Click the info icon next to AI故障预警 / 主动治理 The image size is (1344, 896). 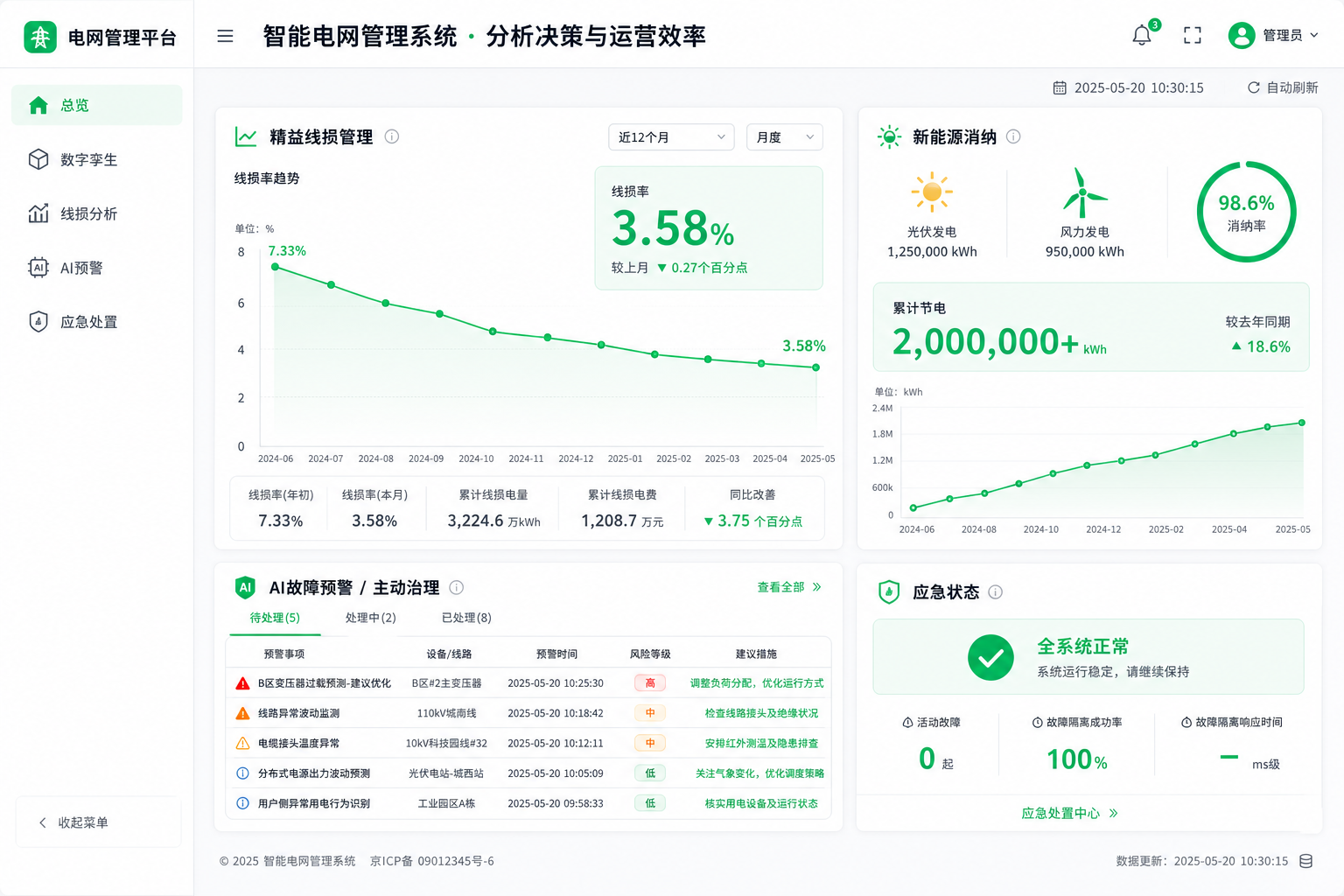click(x=456, y=587)
